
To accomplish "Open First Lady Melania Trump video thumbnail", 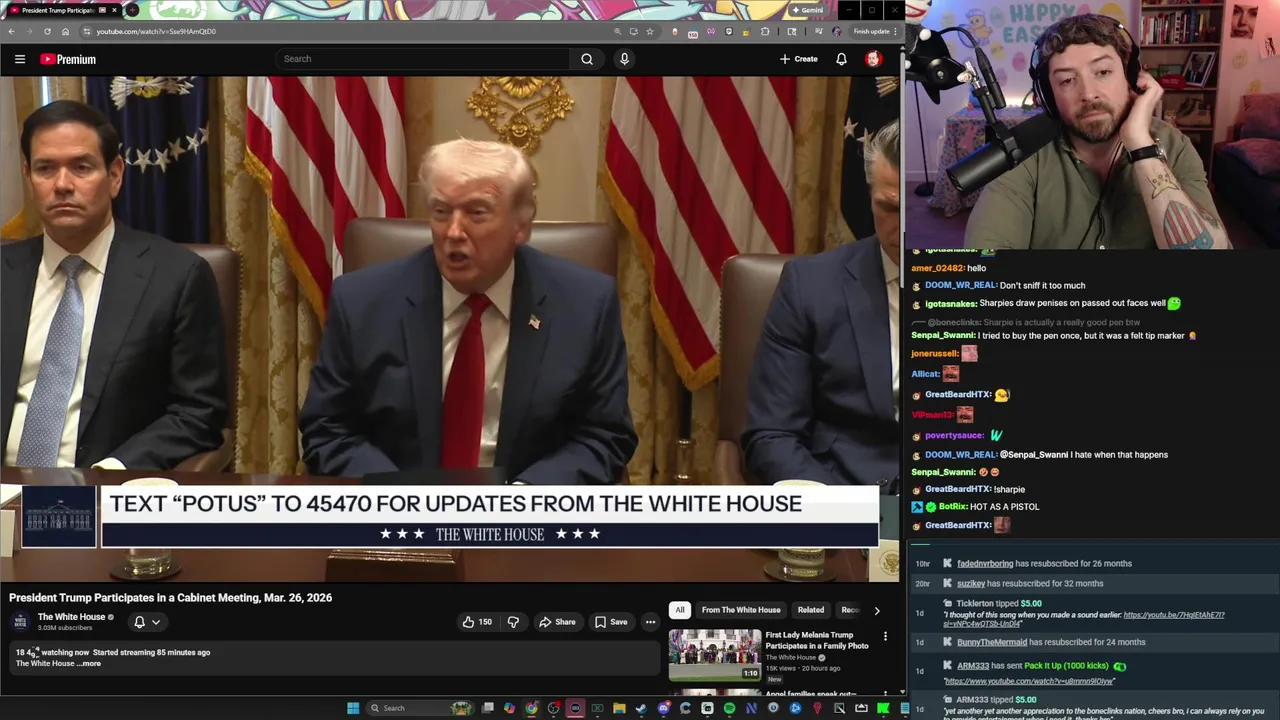I will (x=715, y=654).
